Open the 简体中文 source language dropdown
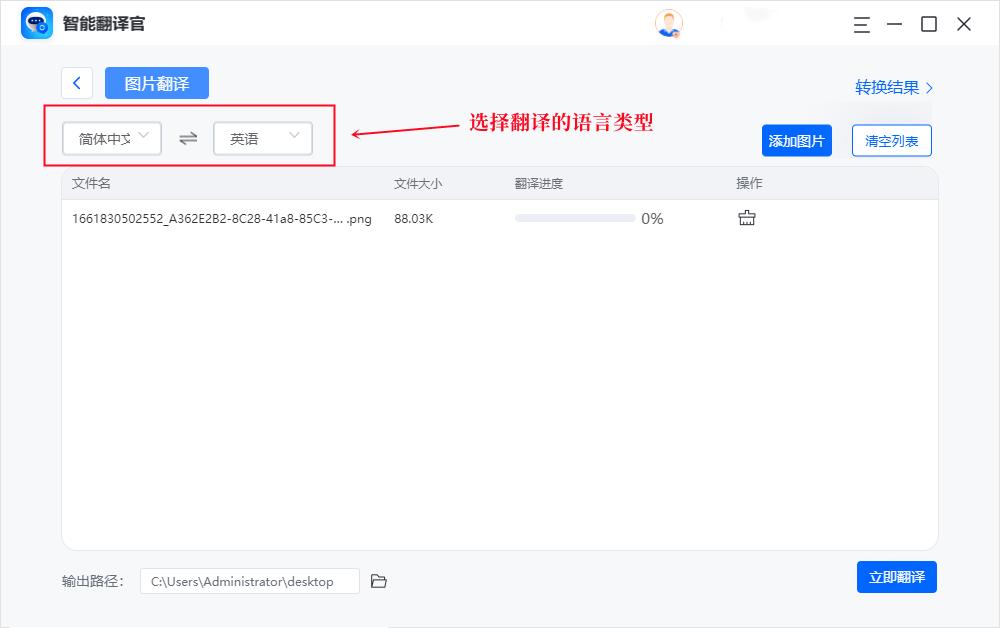This screenshot has height=628, width=1000. click(111, 138)
